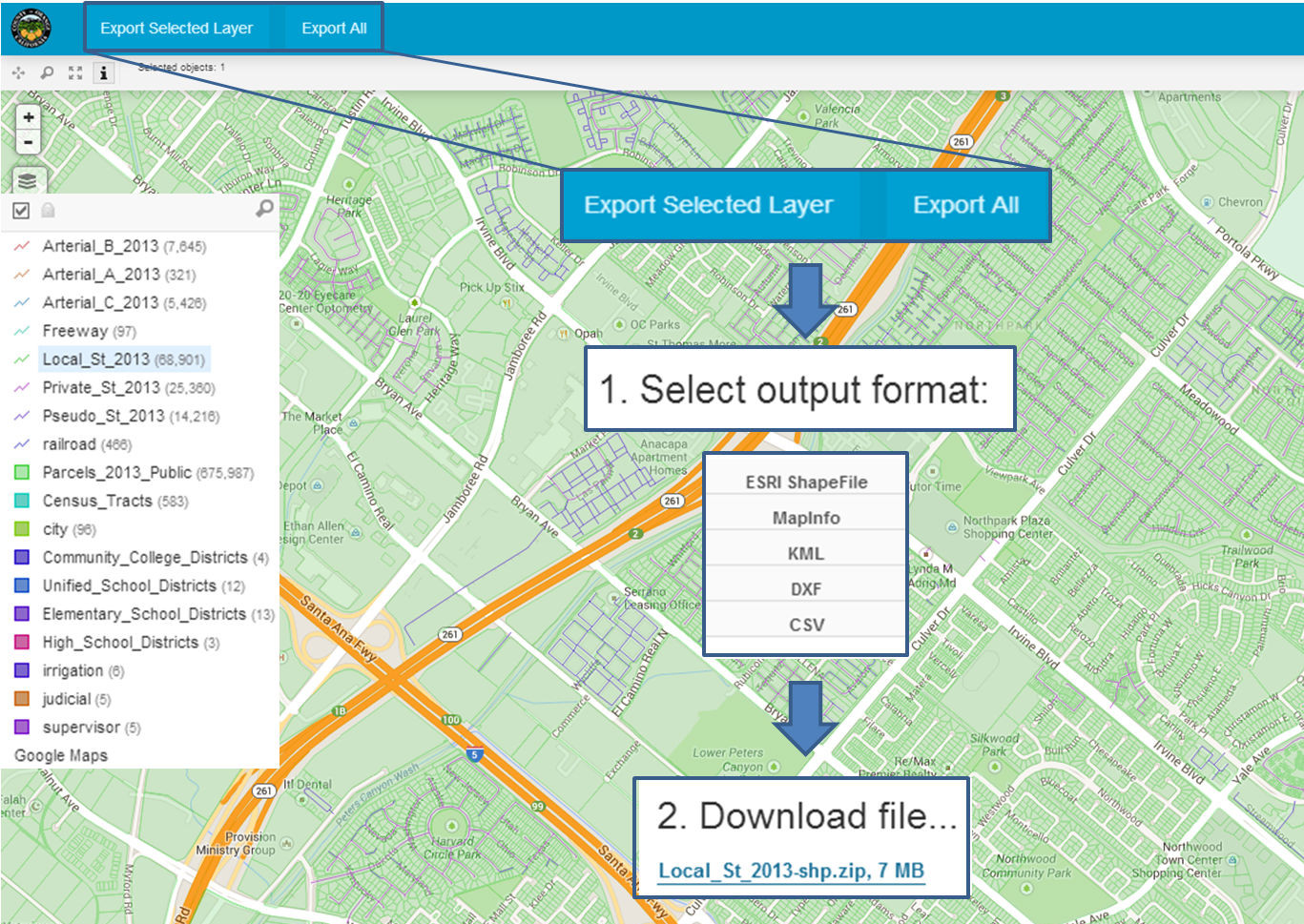
Task: Open layer search magnifier in panel header
Action: (264, 208)
